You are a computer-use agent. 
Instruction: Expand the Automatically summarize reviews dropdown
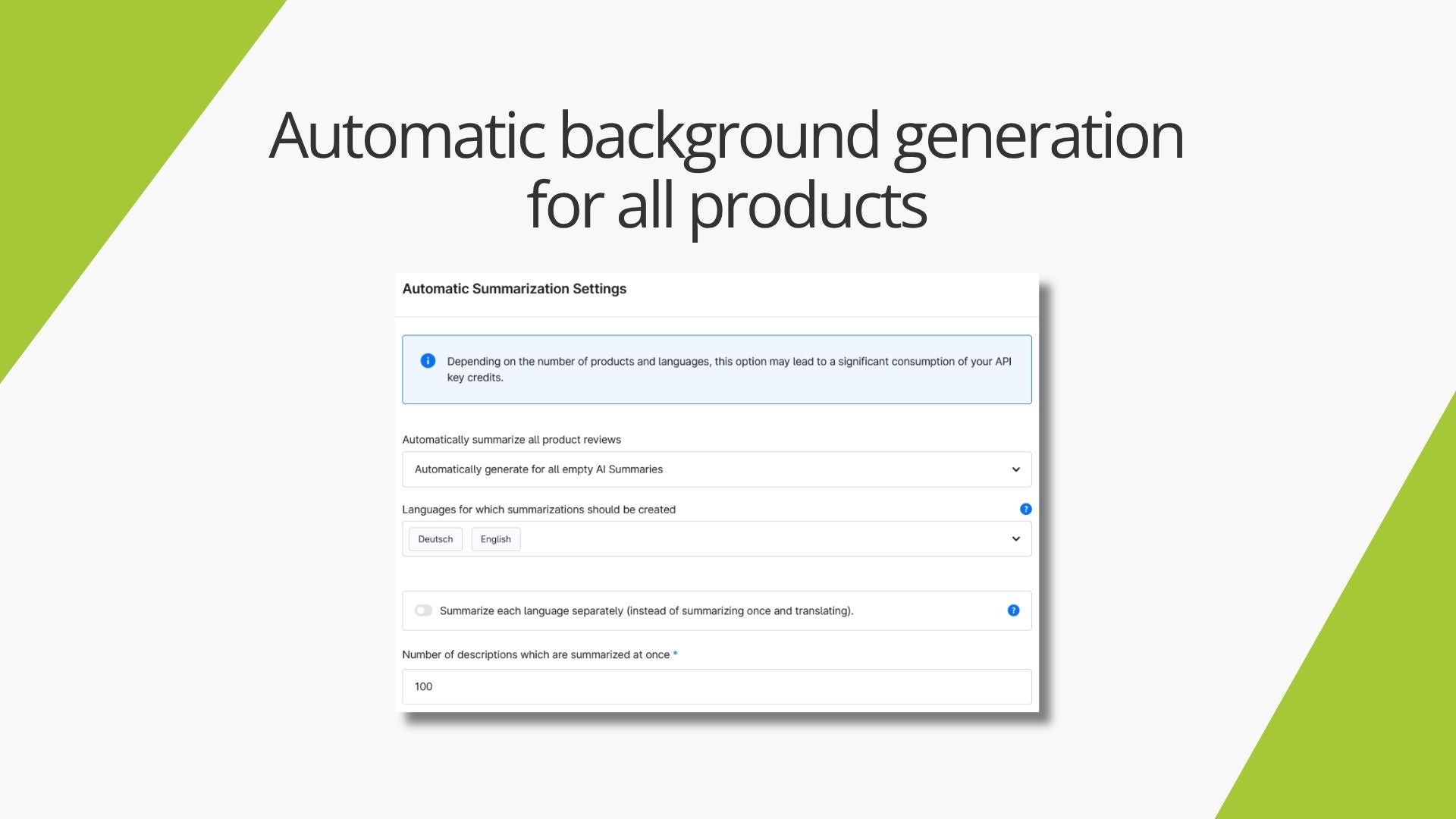click(717, 469)
